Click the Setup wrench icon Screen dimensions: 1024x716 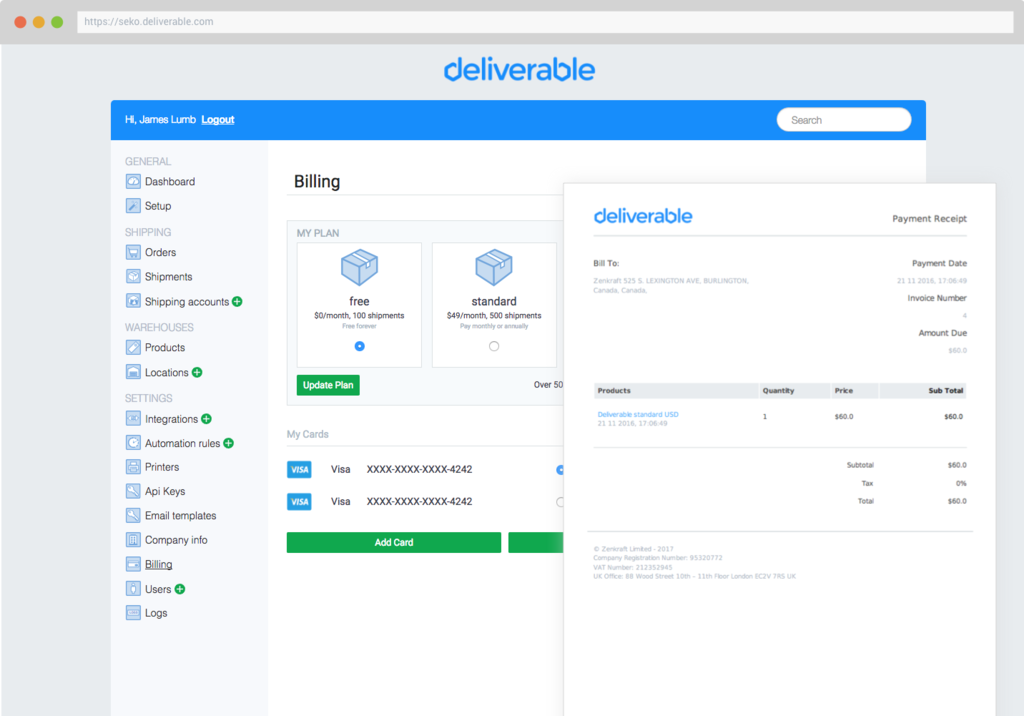pos(133,205)
